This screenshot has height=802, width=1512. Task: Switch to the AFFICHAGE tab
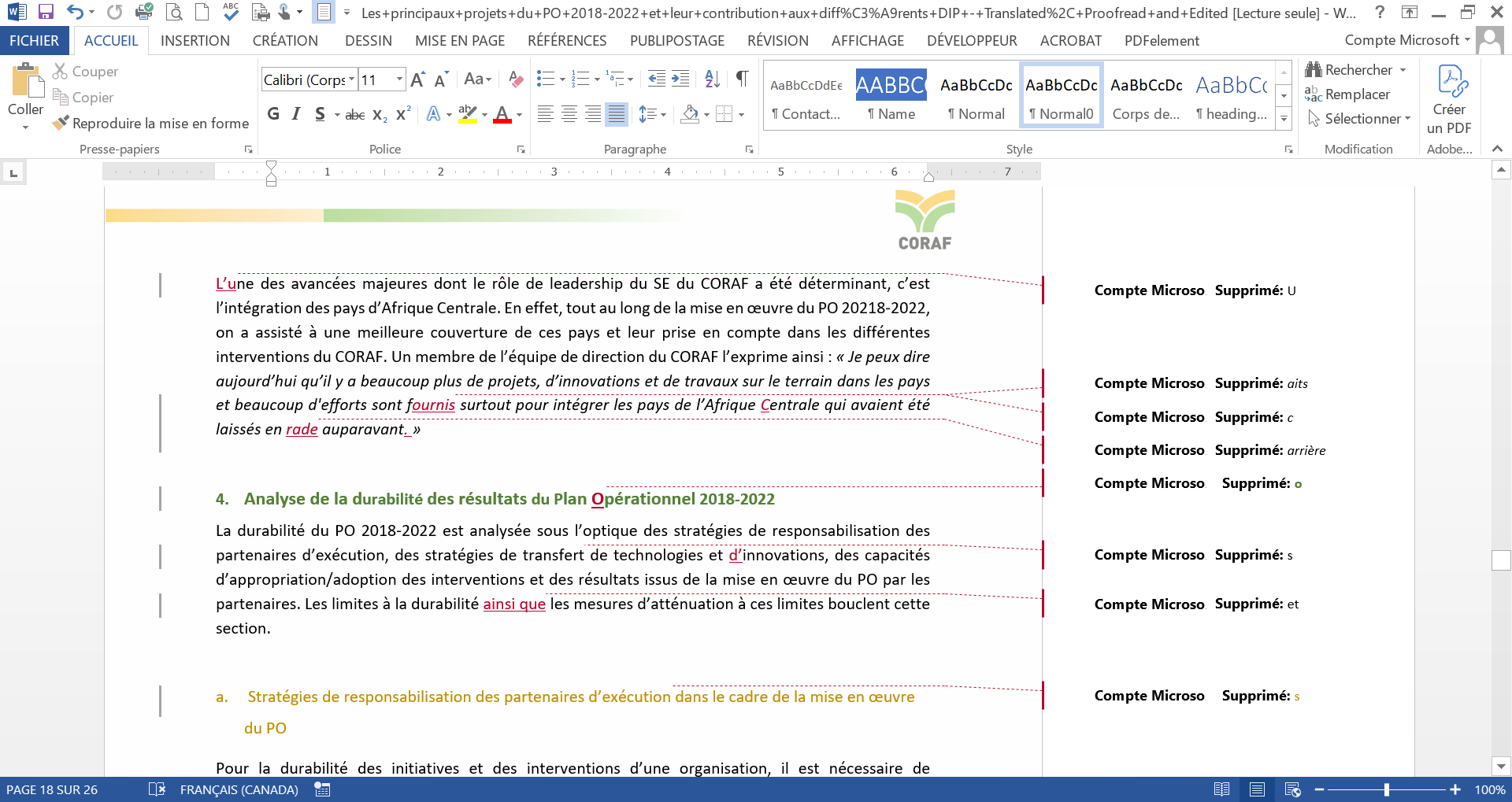[868, 41]
